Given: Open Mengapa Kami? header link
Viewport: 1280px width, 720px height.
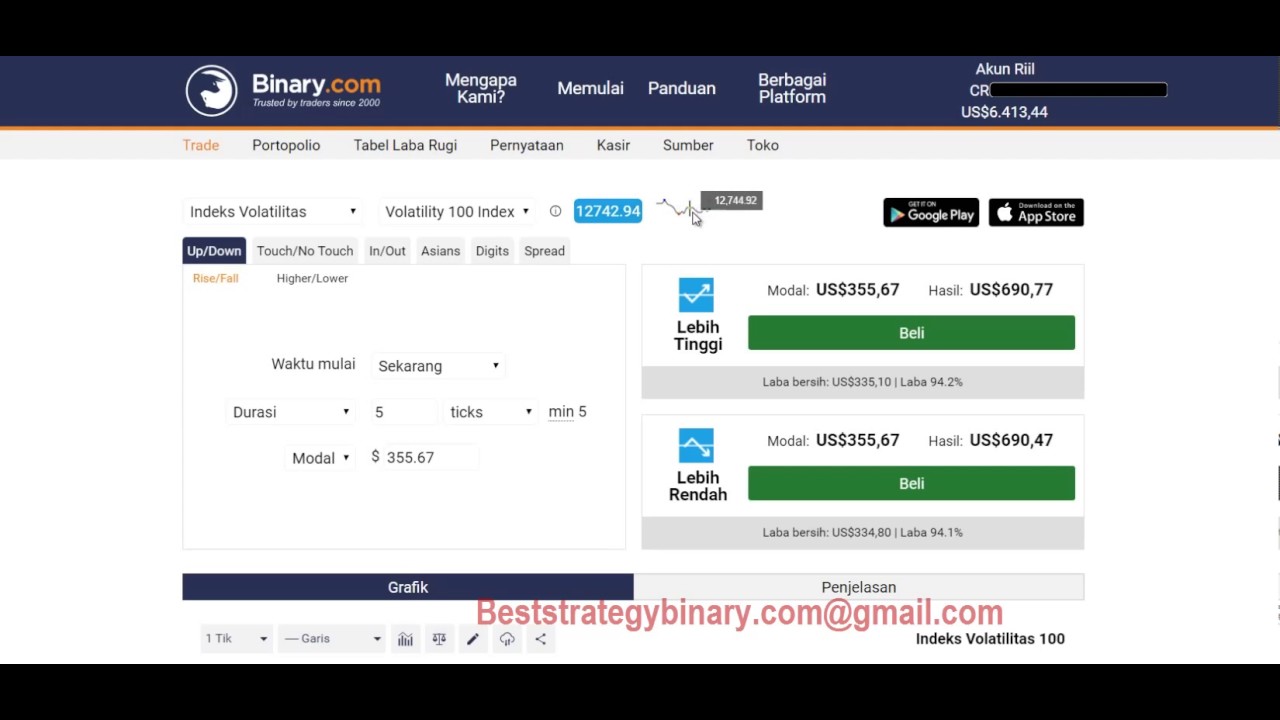Looking at the screenshot, I should pos(481,88).
